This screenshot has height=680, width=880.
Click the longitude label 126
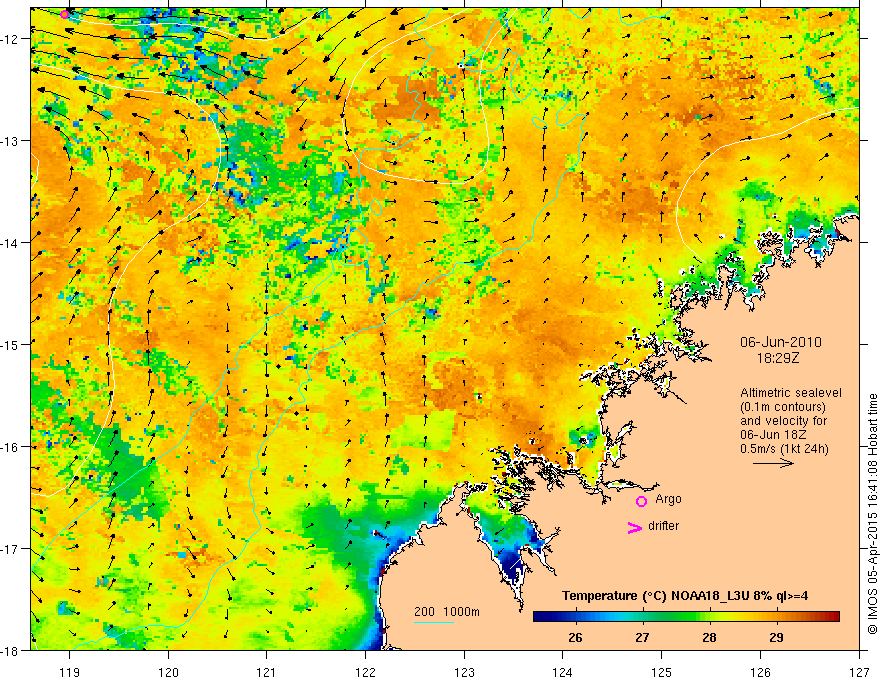click(x=760, y=672)
